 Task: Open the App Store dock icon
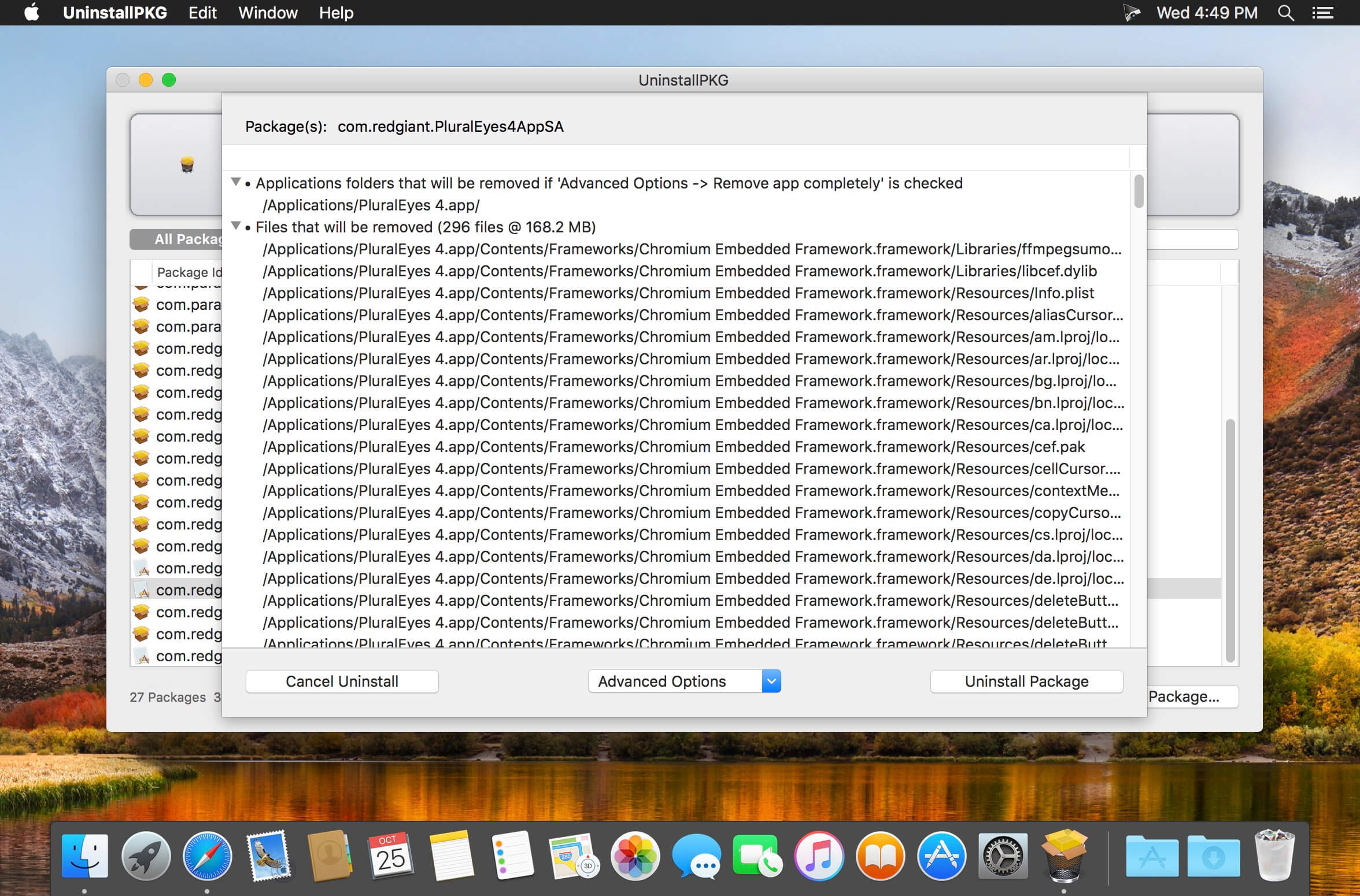[941, 856]
